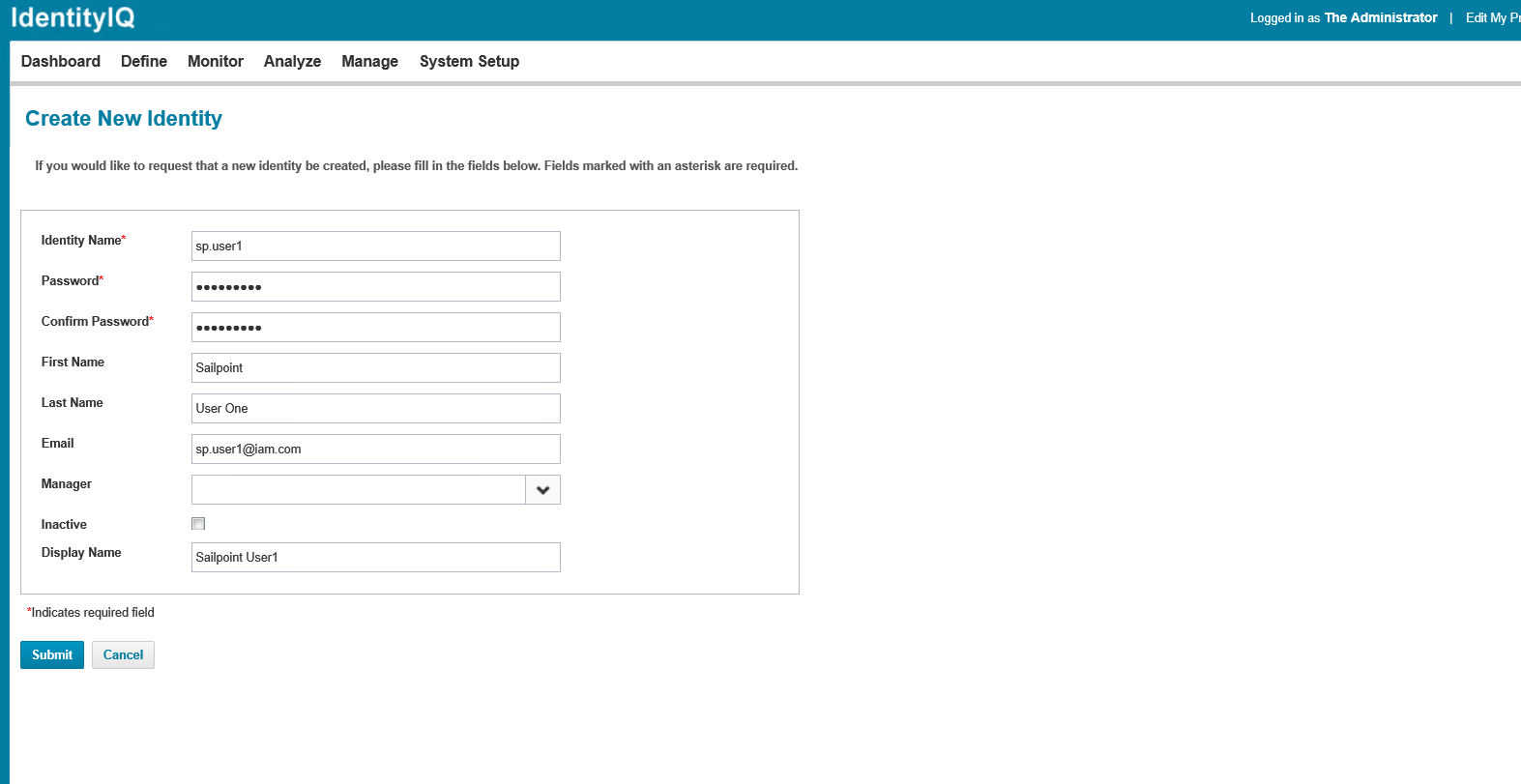The image size is (1521, 784).
Task: Expand the Manager dropdown arrow
Action: click(x=543, y=489)
